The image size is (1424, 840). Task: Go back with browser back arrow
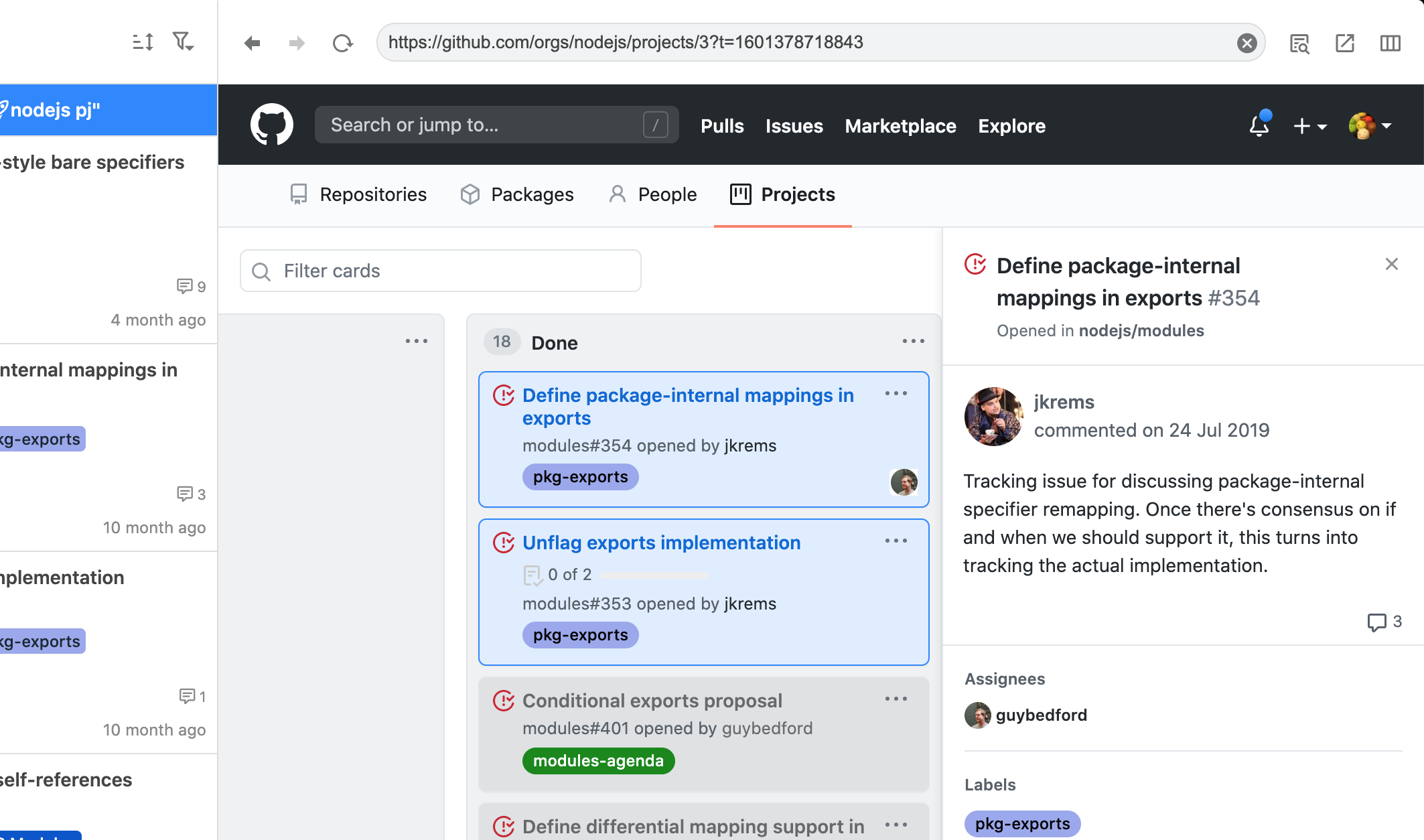tap(252, 43)
